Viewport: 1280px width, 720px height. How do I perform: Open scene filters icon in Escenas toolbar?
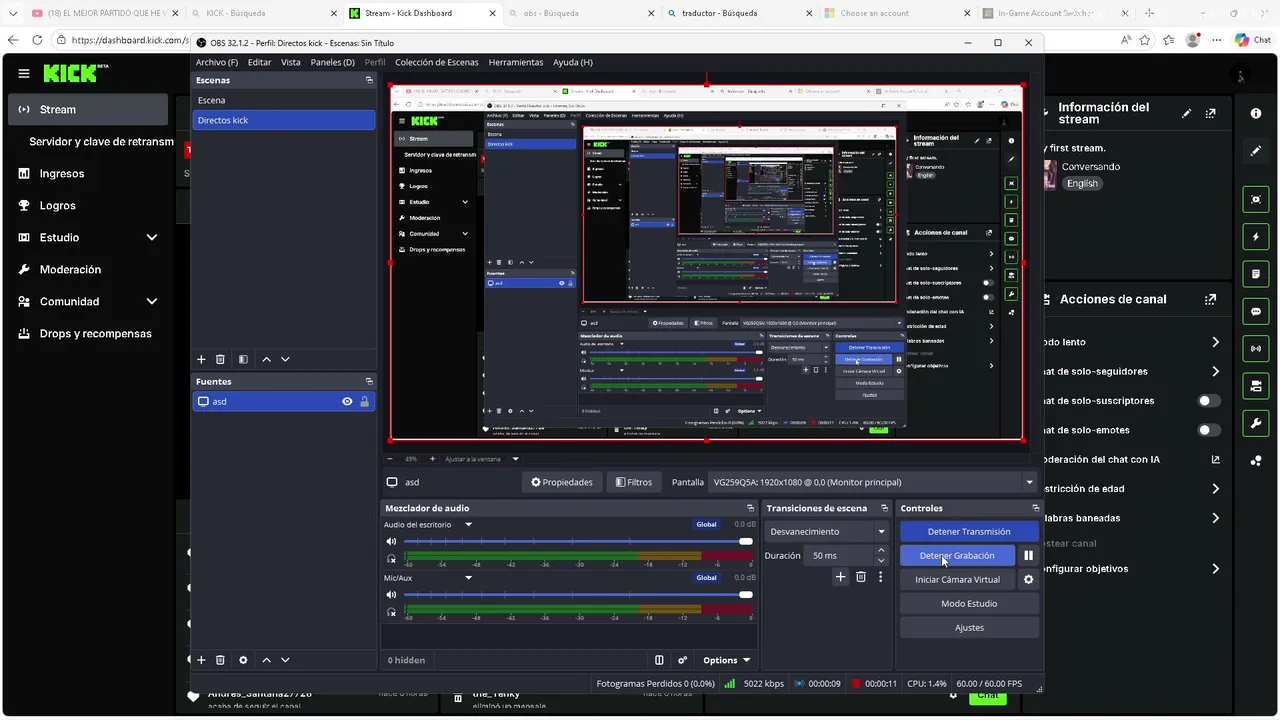243,359
